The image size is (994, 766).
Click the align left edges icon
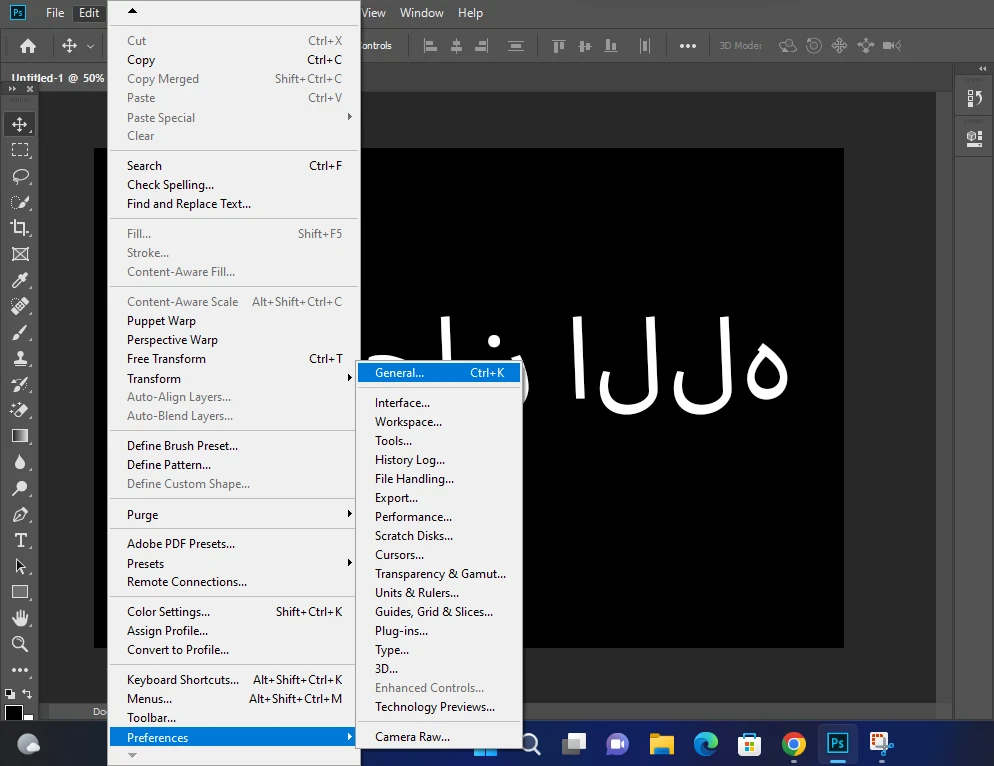point(430,46)
